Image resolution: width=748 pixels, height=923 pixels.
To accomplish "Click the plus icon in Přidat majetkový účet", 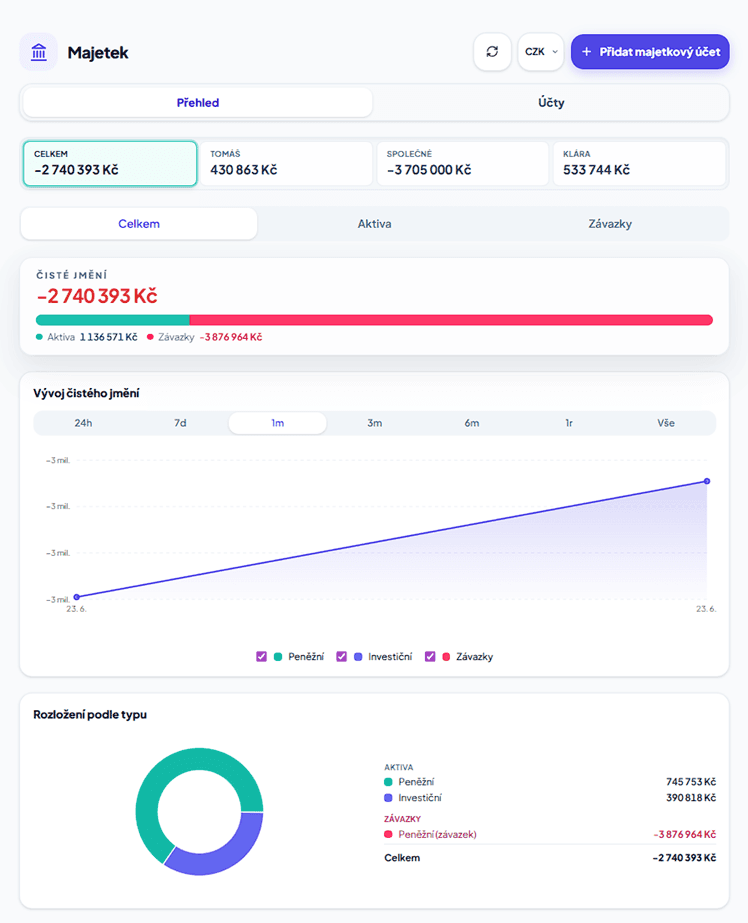I will (x=586, y=52).
